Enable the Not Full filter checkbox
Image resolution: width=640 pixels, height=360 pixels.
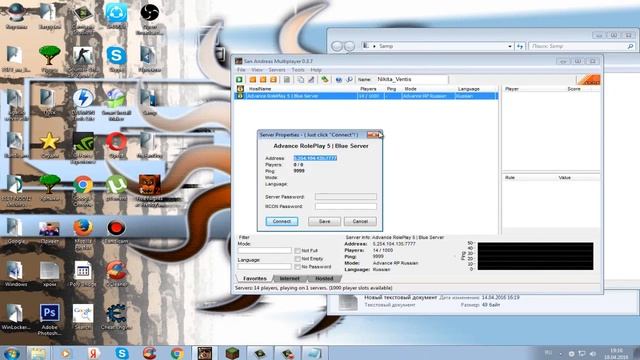[x=298, y=251]
